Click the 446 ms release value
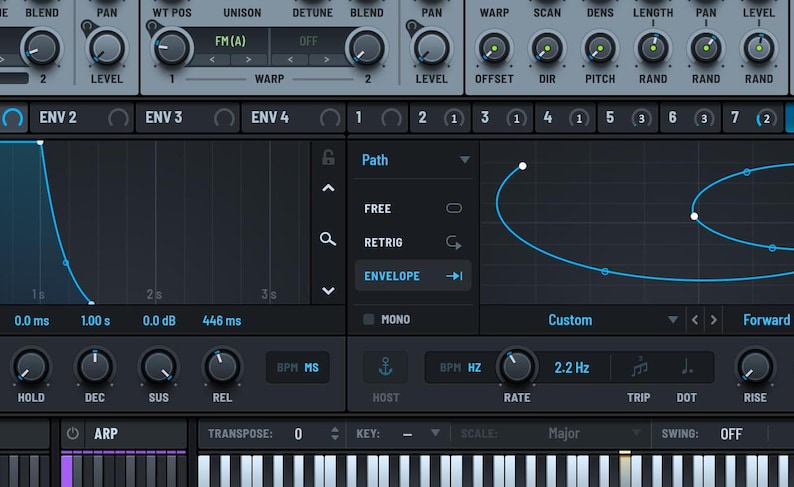This screenshot has width=794, height=487. click(222, 320)
